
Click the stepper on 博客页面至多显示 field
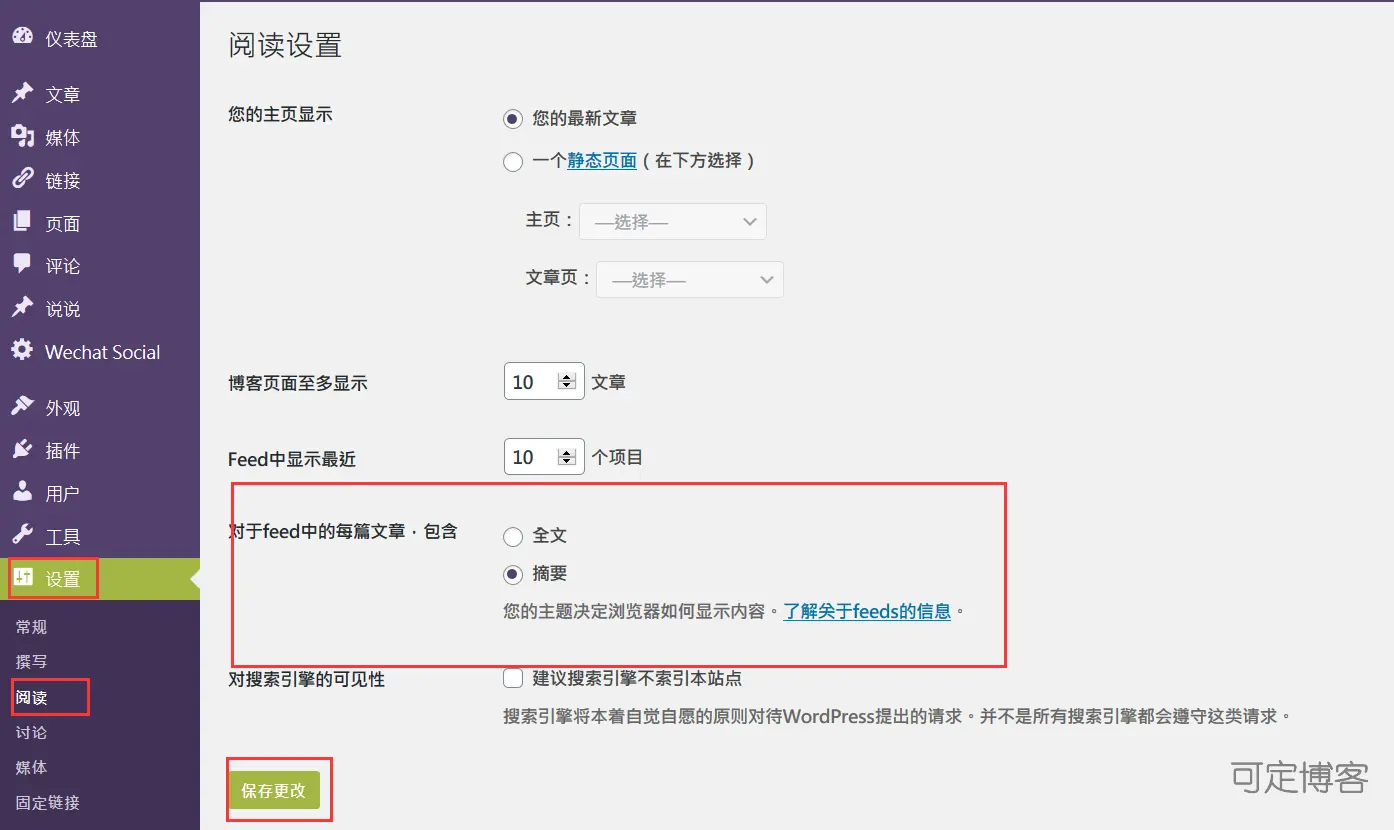point(567,382)
